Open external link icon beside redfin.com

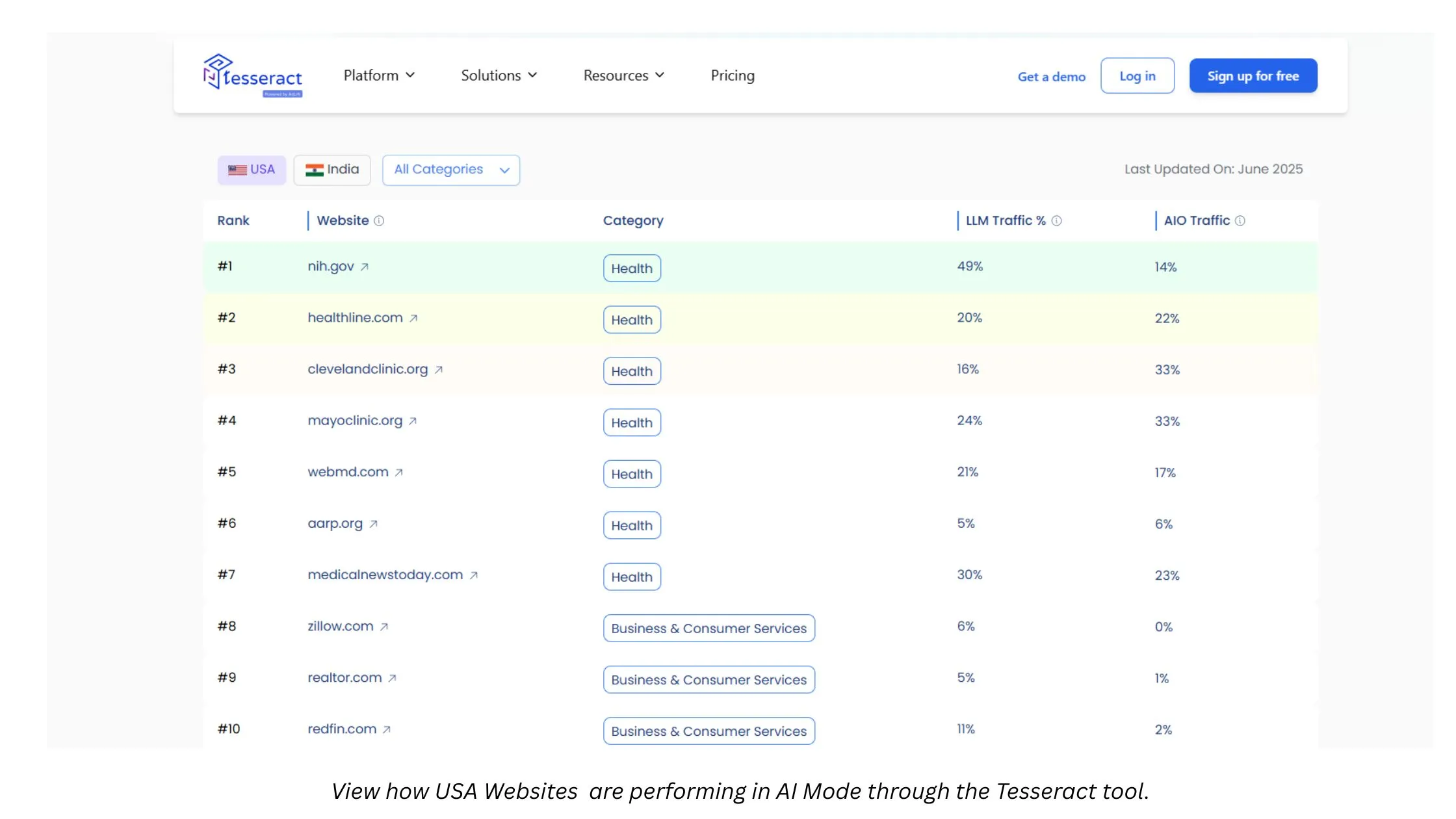tap(387, 729)
